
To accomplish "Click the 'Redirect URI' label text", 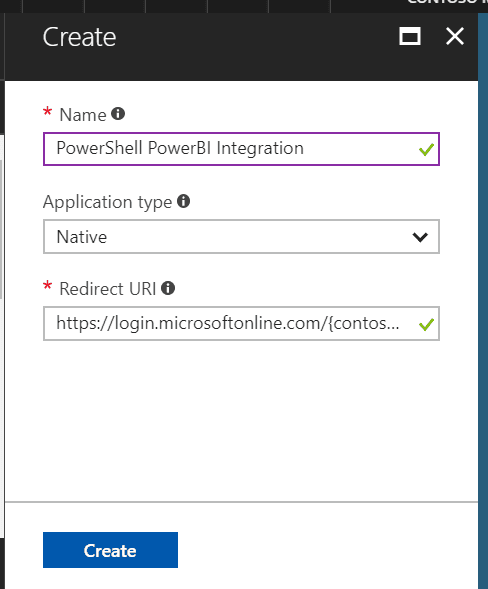I will (x=107, y=289).
